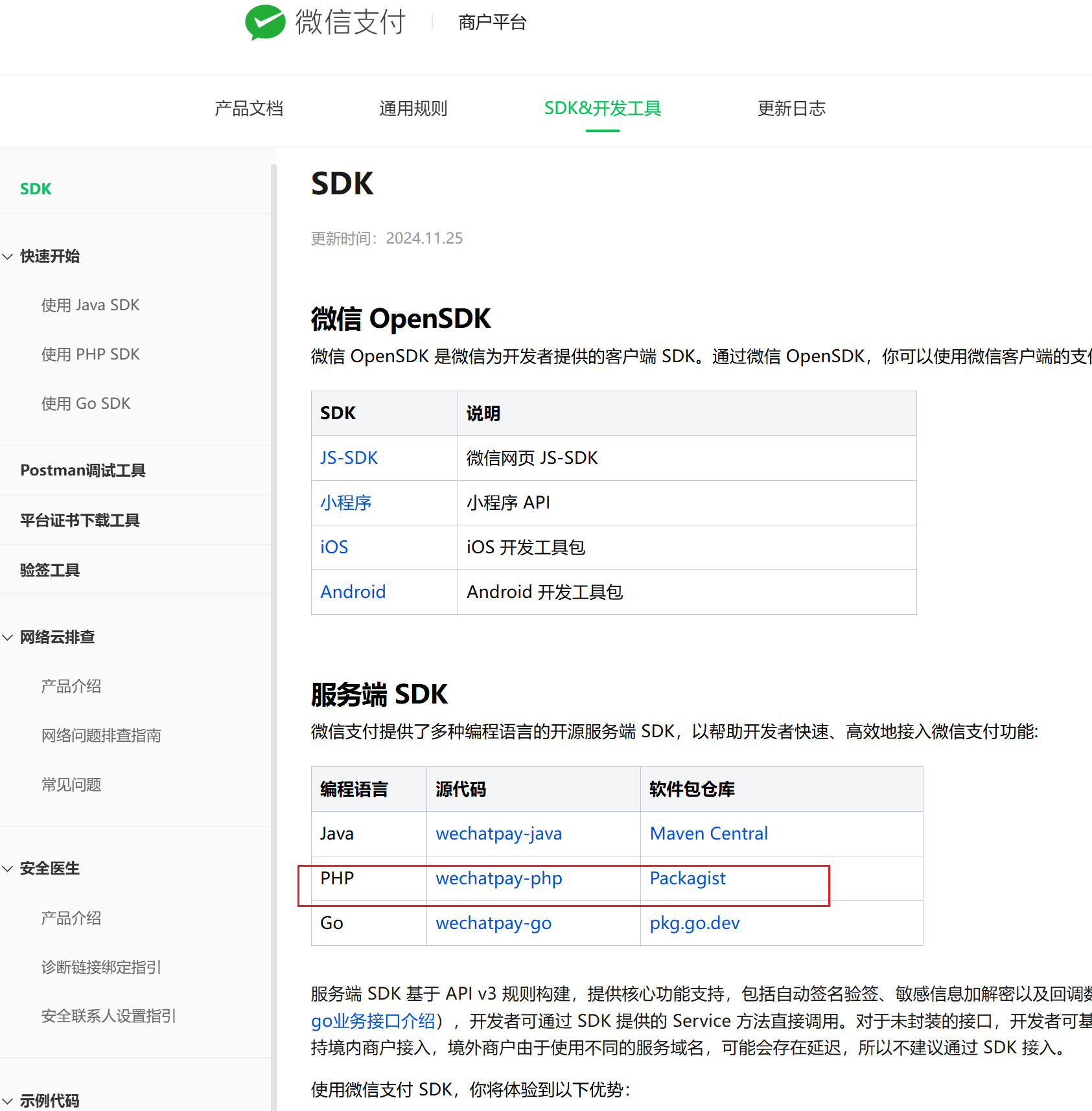Click the Go language cell
The width and height of the screenshot is (1092, 1111).
coord(369,923)
